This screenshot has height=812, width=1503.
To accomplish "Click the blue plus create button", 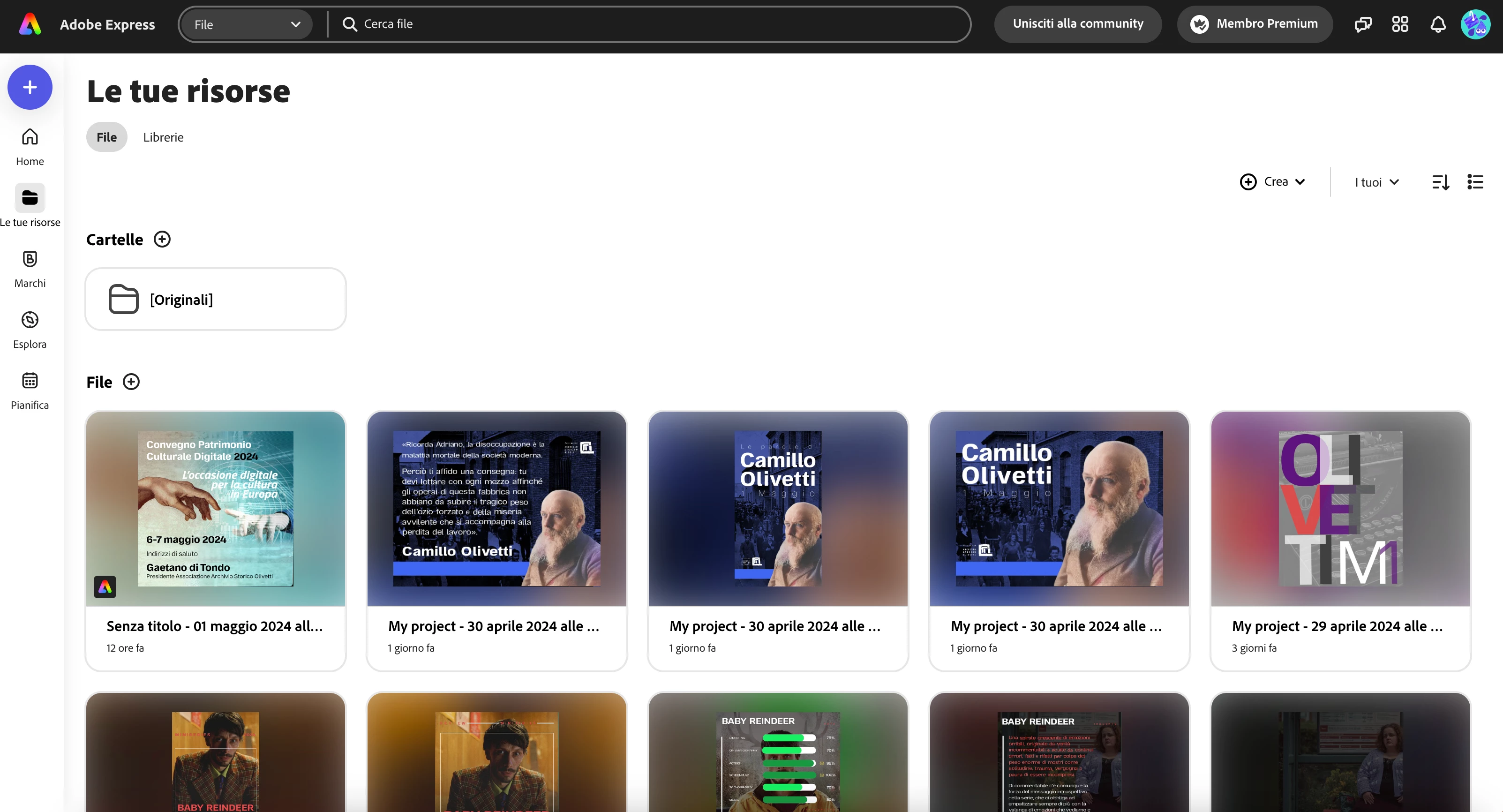I will (x=30, y=88).
